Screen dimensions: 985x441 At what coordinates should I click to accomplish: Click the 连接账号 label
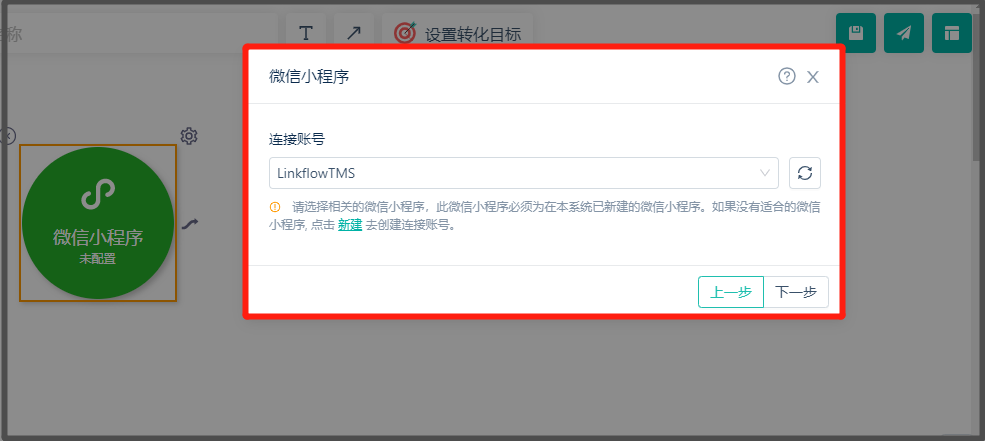tap(297, 140)
